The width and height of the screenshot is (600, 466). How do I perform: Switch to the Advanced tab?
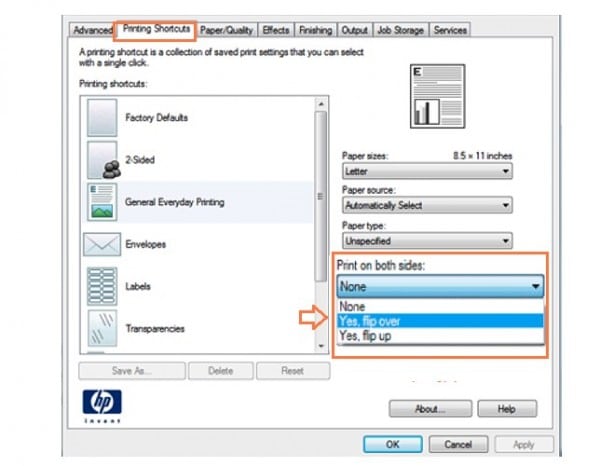click(92, 30)
